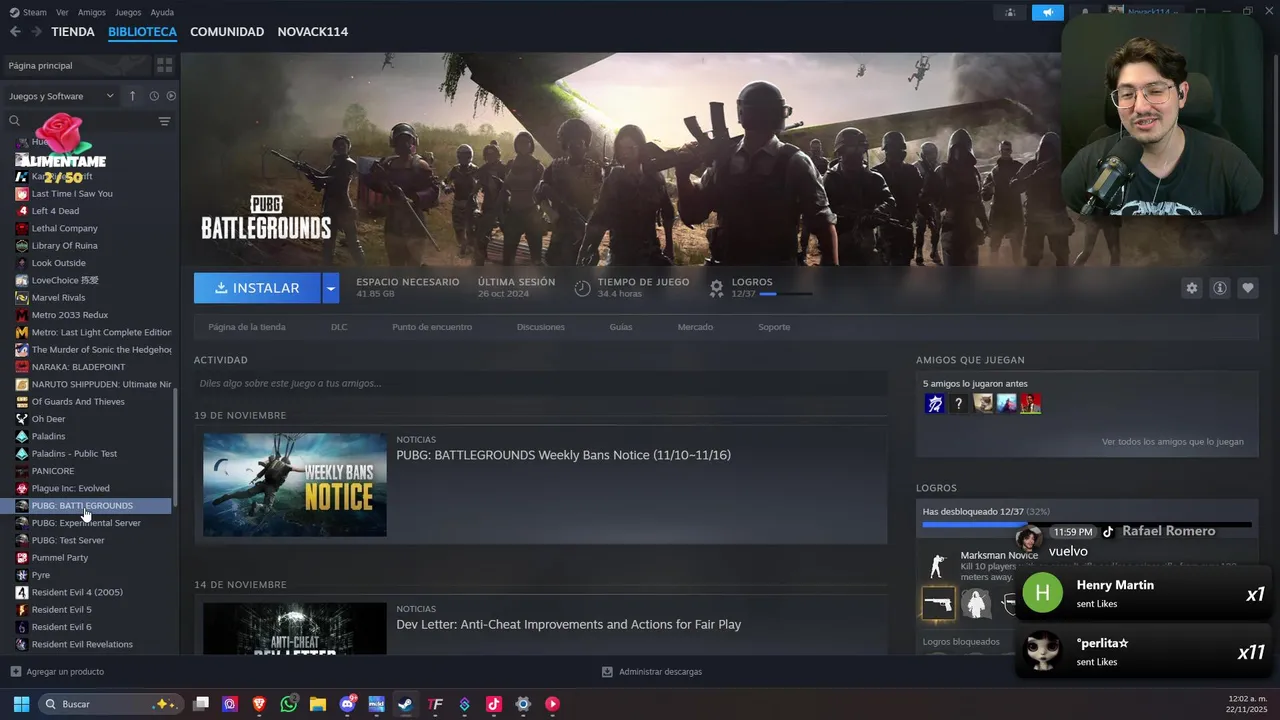This screenshot has width=1280, height=720.
Task: Show PUBG game info icon
Action: (1220, 288)
